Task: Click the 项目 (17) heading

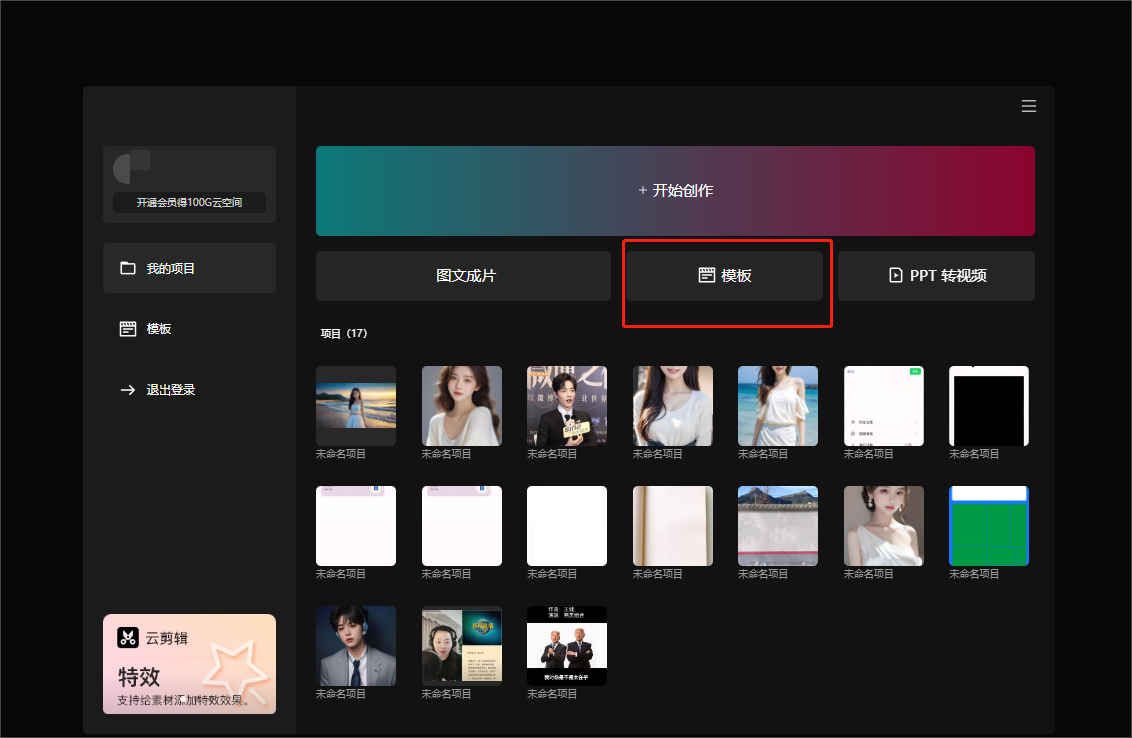Action: coord(344,334)
